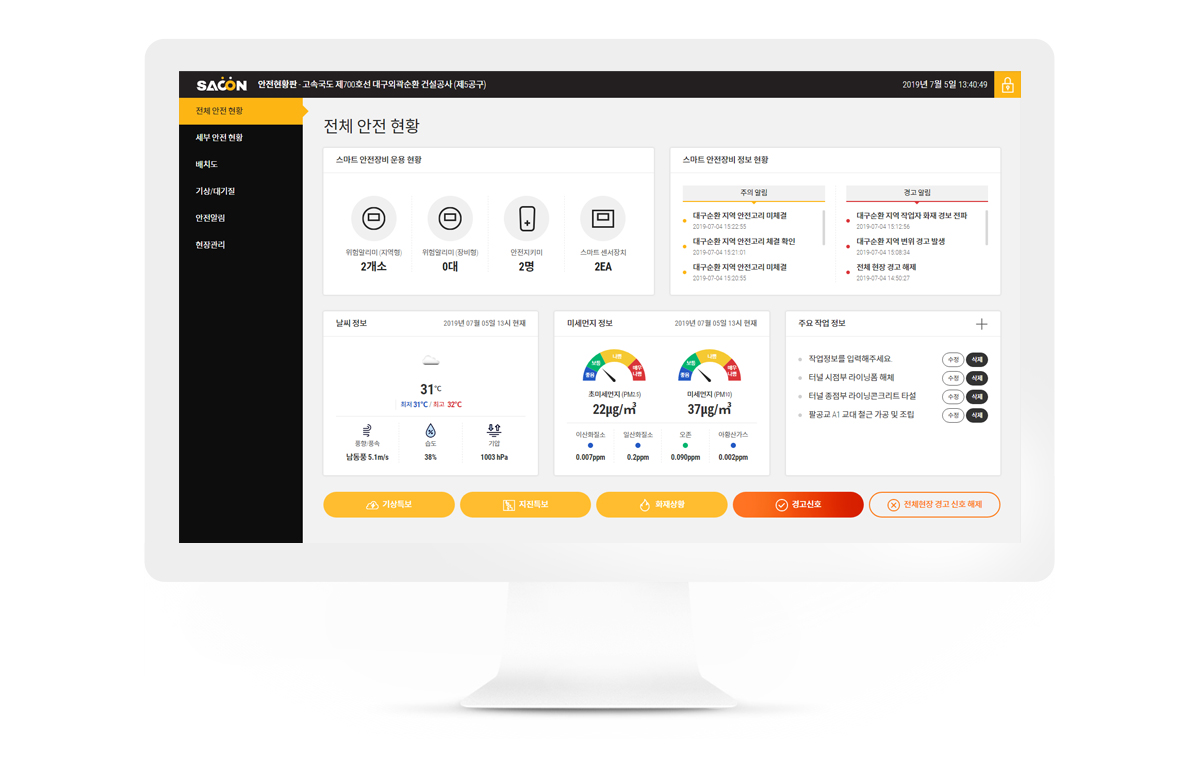This screenshot has height=760, width=1200.
Task: Click the 주의 알림 list scrollbar
Action: (824, 228)
